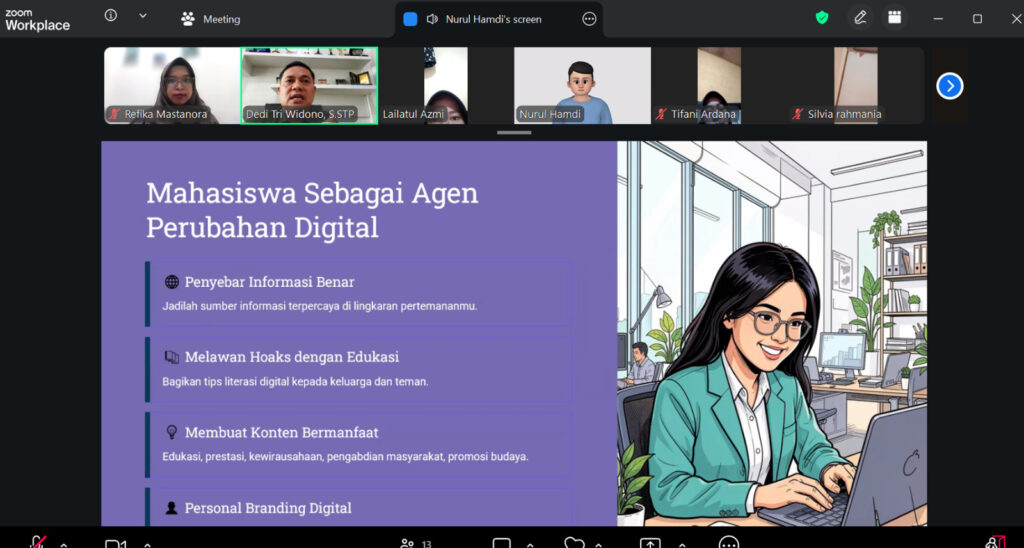Open the view layout icon
The image size is (1024, 548).
[895, 18]
